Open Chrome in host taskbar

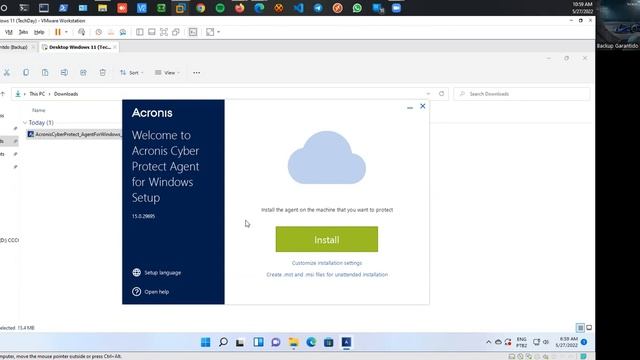(200, 8)
